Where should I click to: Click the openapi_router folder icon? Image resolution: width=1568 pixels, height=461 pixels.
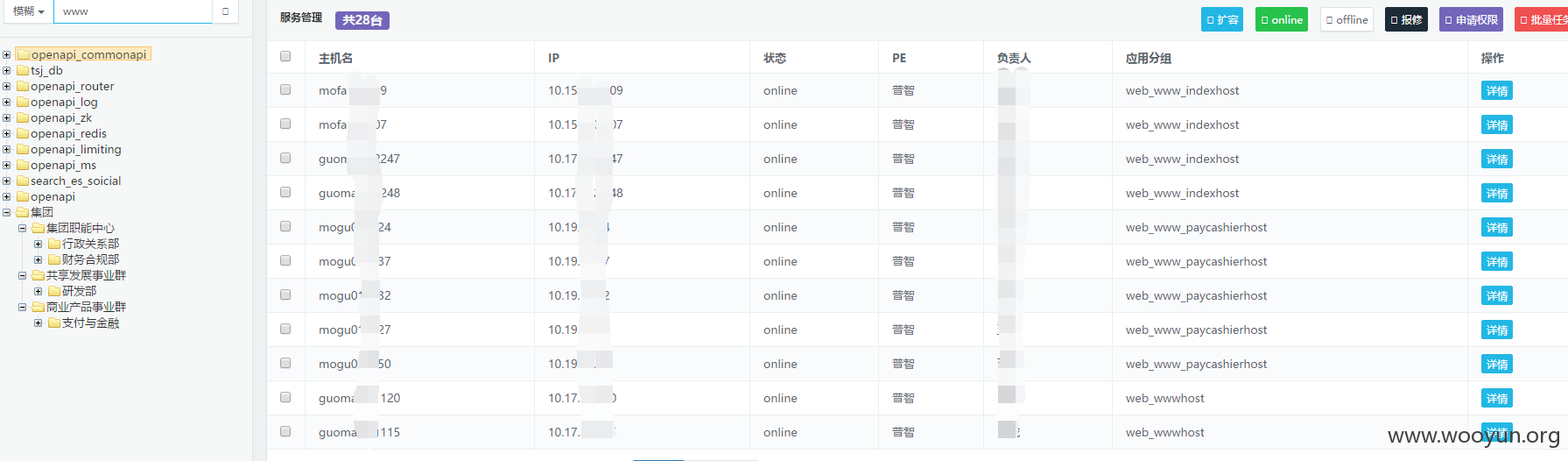point(23,86)
